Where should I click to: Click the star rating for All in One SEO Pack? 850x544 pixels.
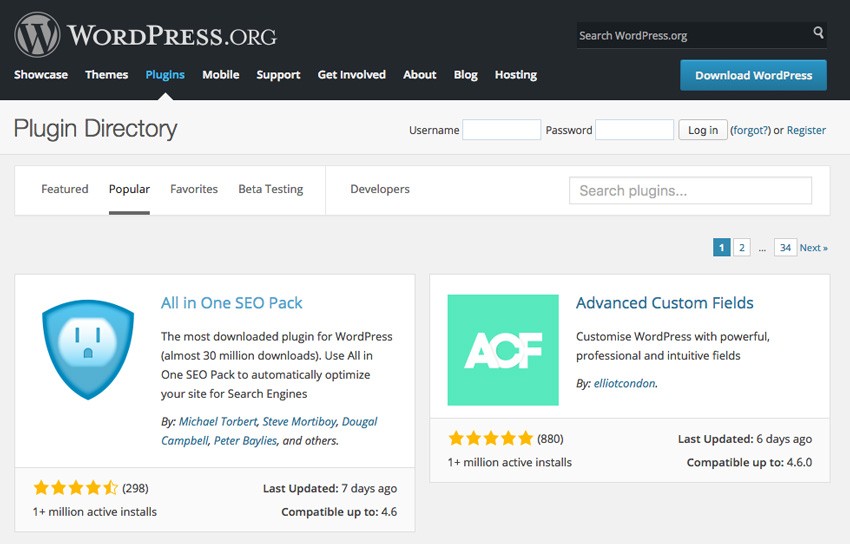pos(75,488)
